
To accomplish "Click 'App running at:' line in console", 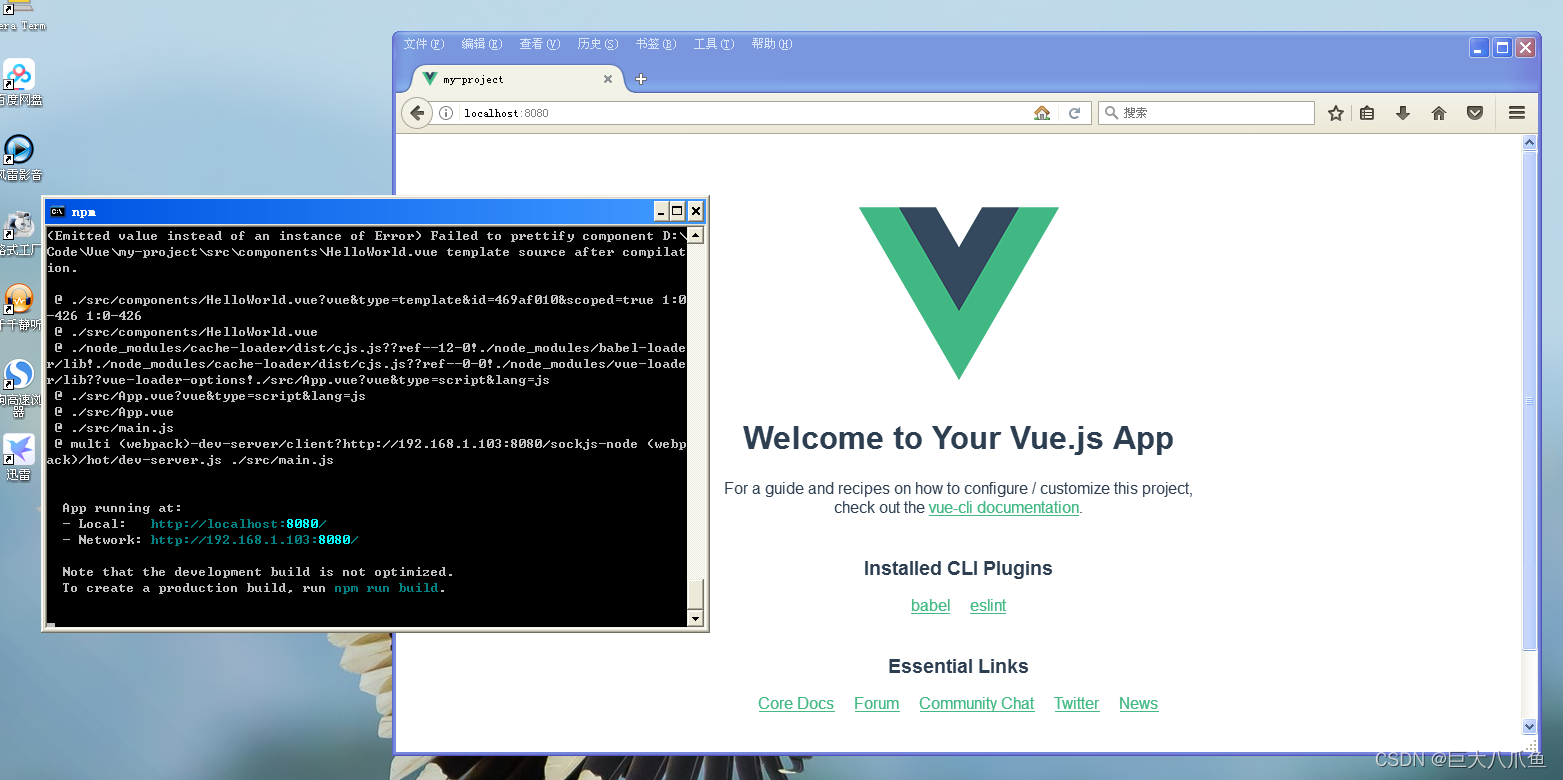I will tap(122, 508).
